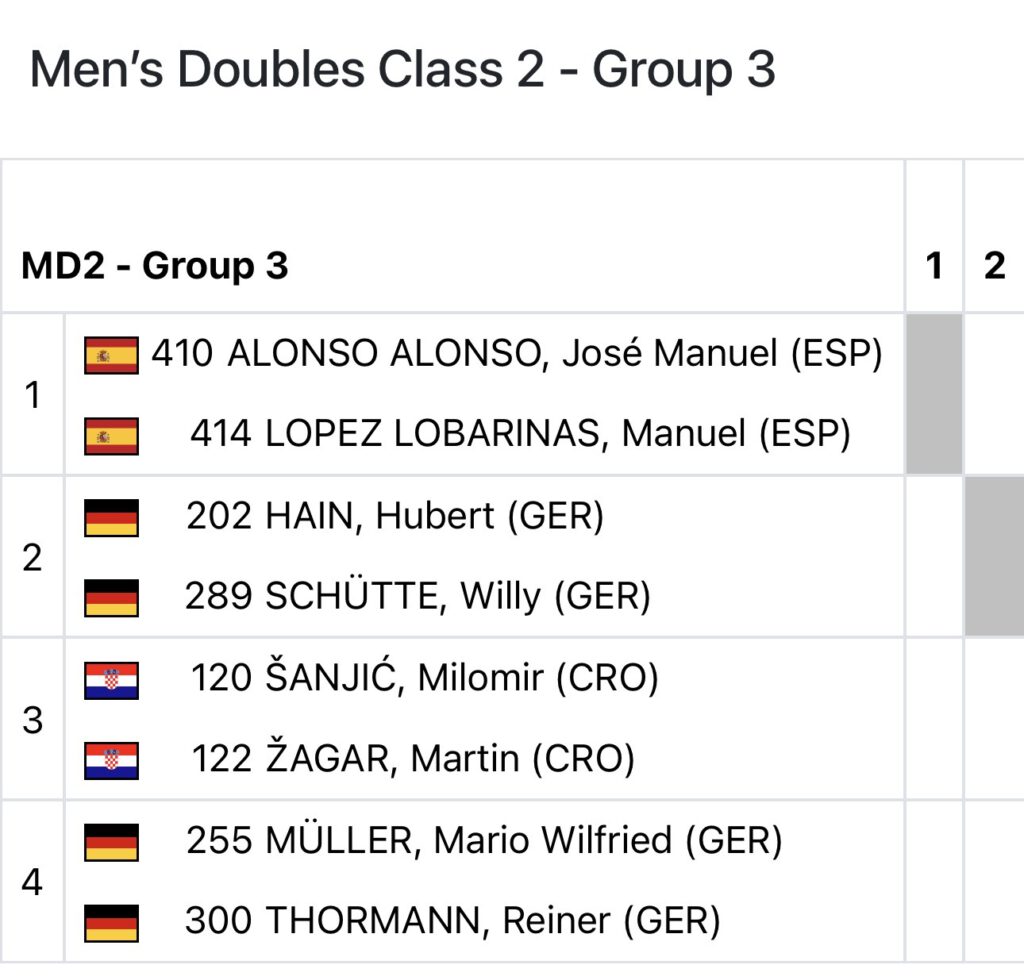Open player 122 Žagar, Martin
The height and width of the screenshot is (980, 1024).
click(x=413, y=759)
